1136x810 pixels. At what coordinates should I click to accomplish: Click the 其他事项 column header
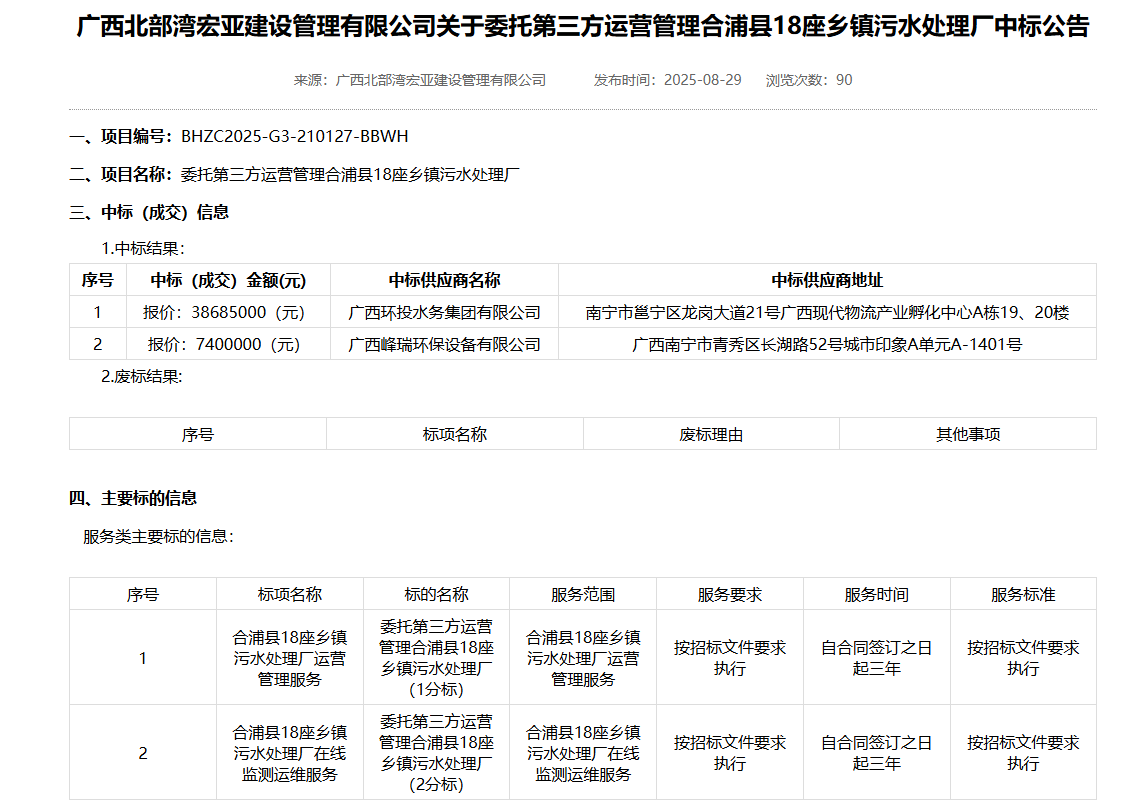tap(968, 435)
